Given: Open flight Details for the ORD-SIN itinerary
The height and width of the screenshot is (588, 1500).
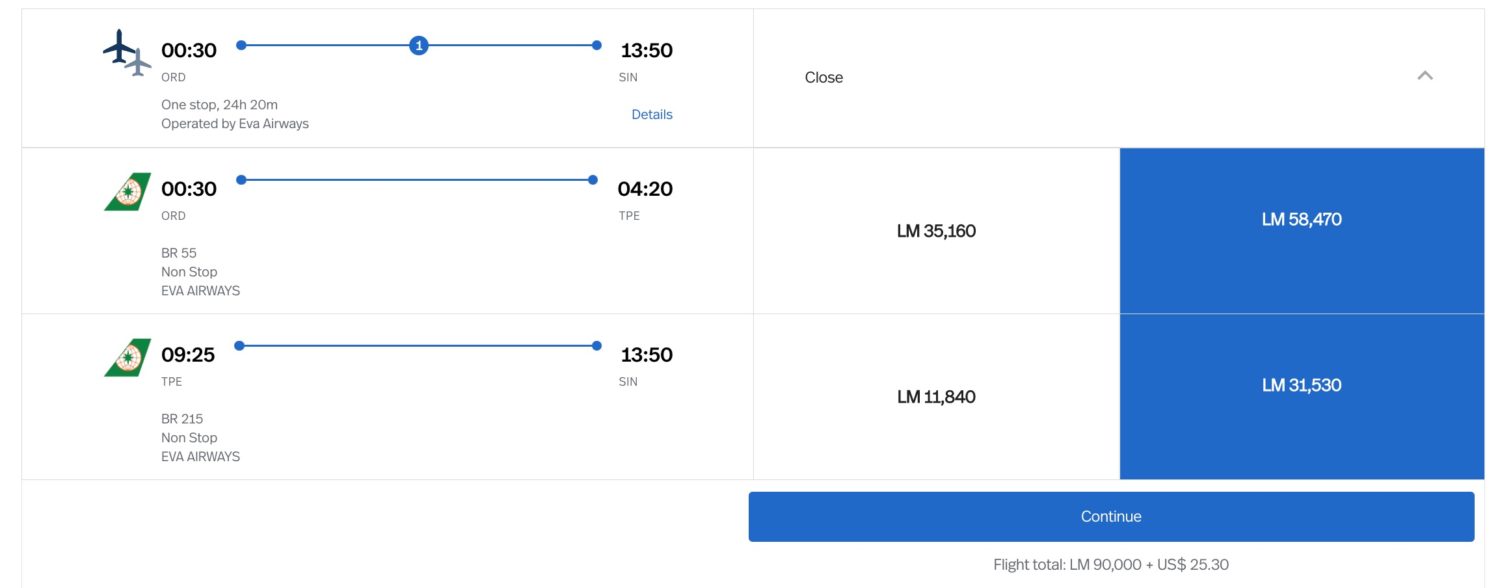Looking at the screenshot, I should click(x=652, y=114).
